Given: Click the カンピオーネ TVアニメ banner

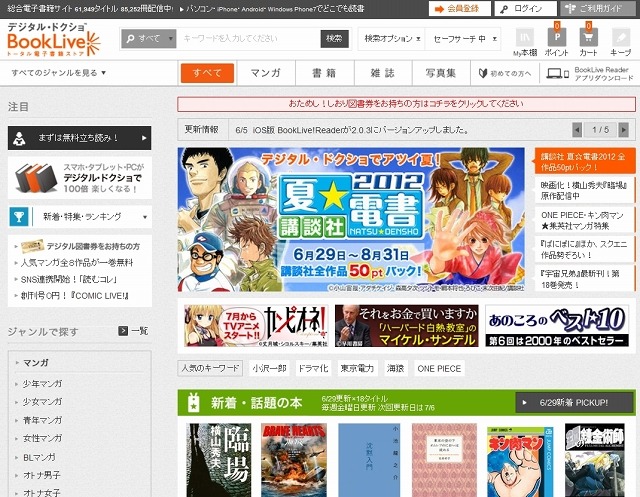Looking at the screenshot, I should (x=256, y=326).
